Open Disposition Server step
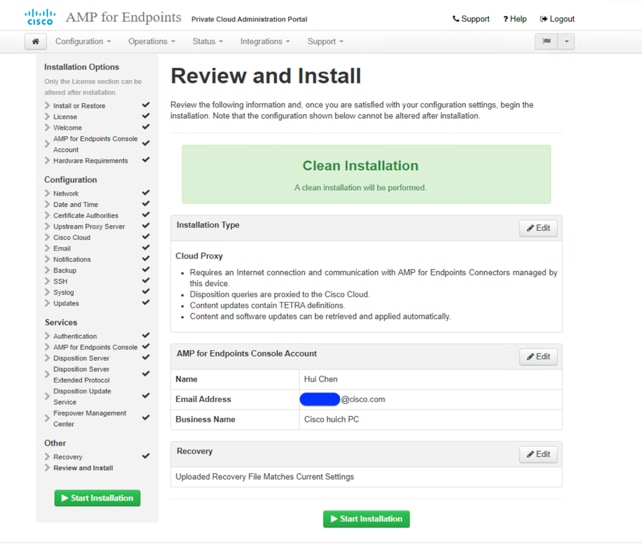 81,358
